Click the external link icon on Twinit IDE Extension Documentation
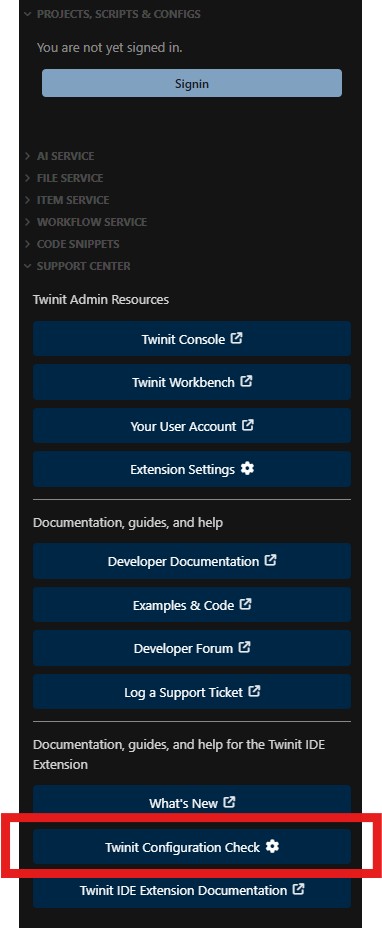Viewport: 382px width, 928px height. coord(299,889)
